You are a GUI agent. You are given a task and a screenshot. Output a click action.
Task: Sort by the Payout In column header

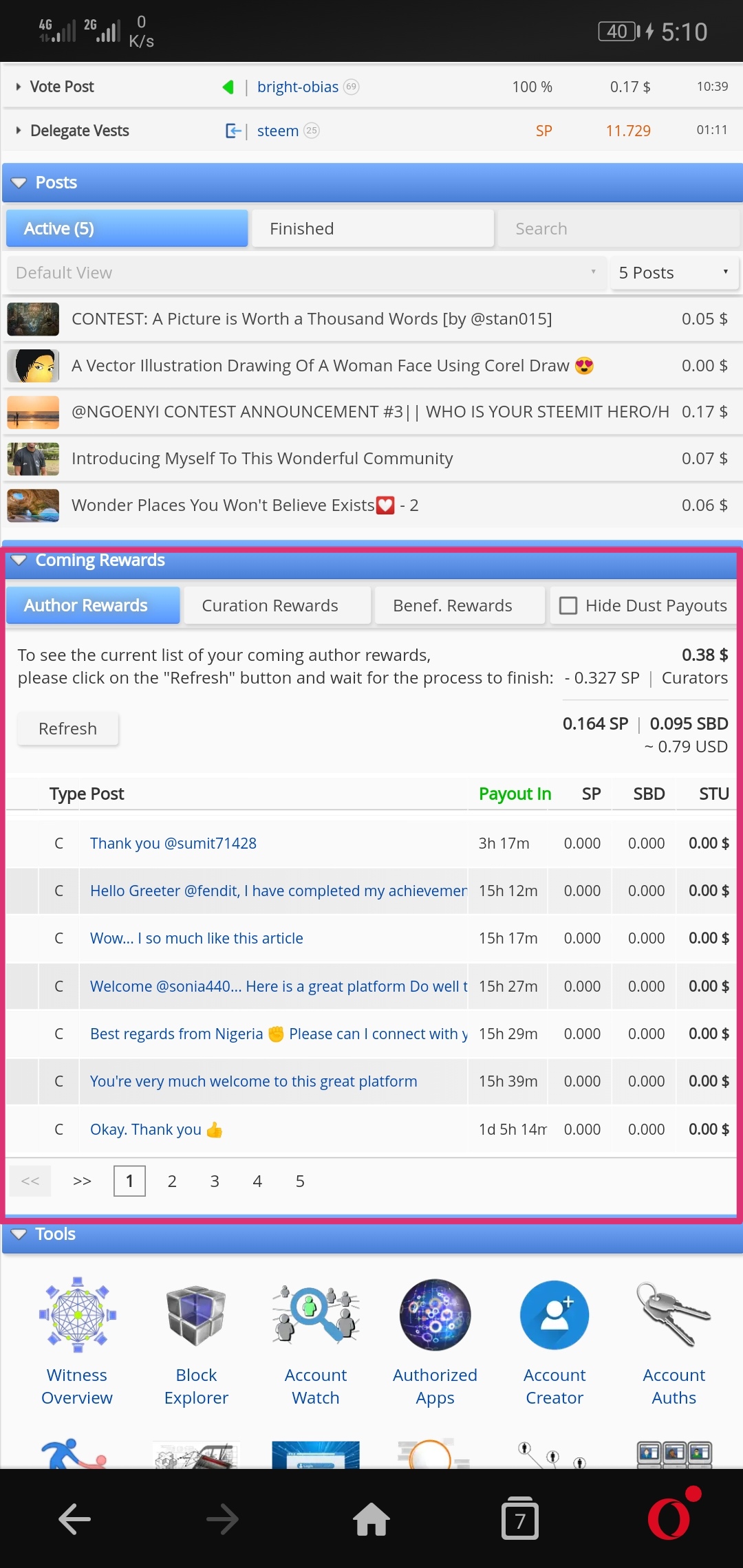515,794
